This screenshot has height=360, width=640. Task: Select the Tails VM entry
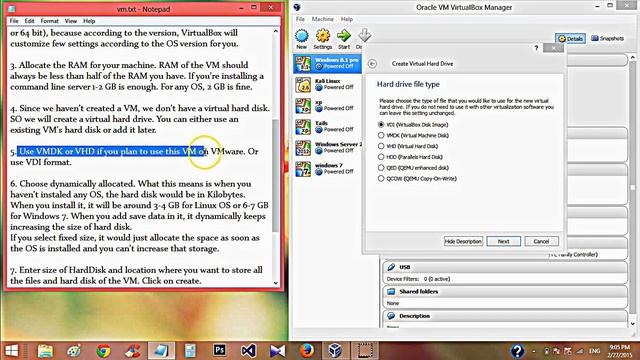327,127
